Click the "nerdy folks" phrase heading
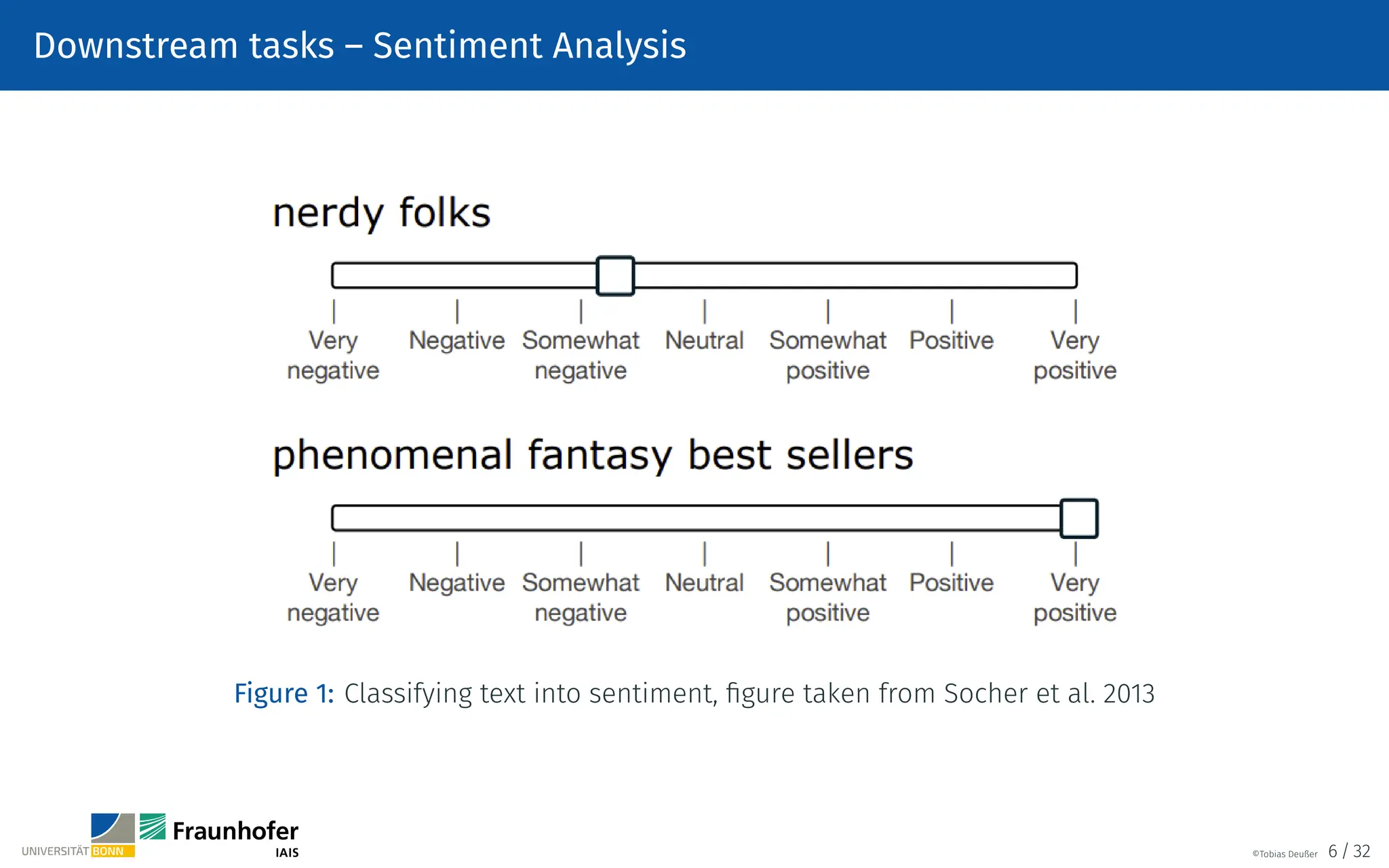This screenshot has height=868, width=1389. tap(381, 213)
